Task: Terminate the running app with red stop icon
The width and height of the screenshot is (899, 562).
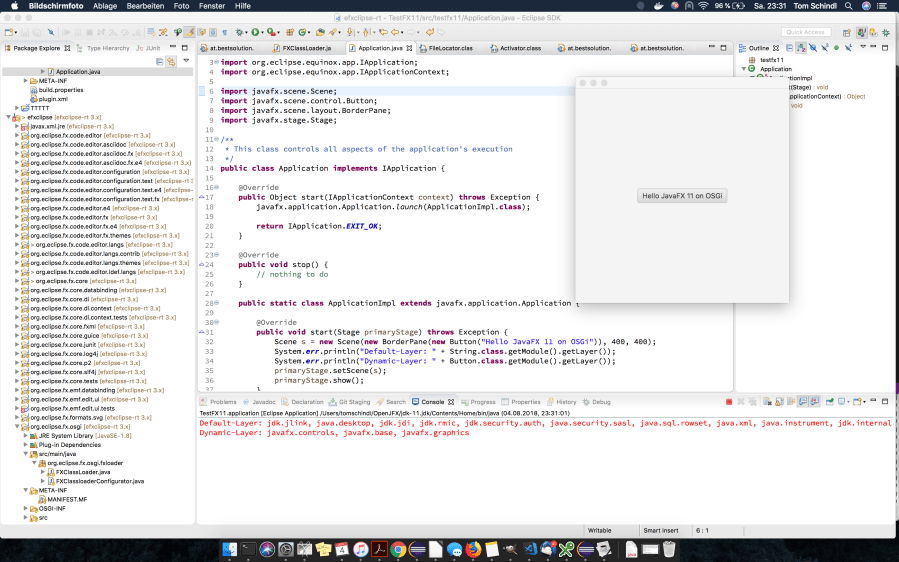Action: point(728,402)
